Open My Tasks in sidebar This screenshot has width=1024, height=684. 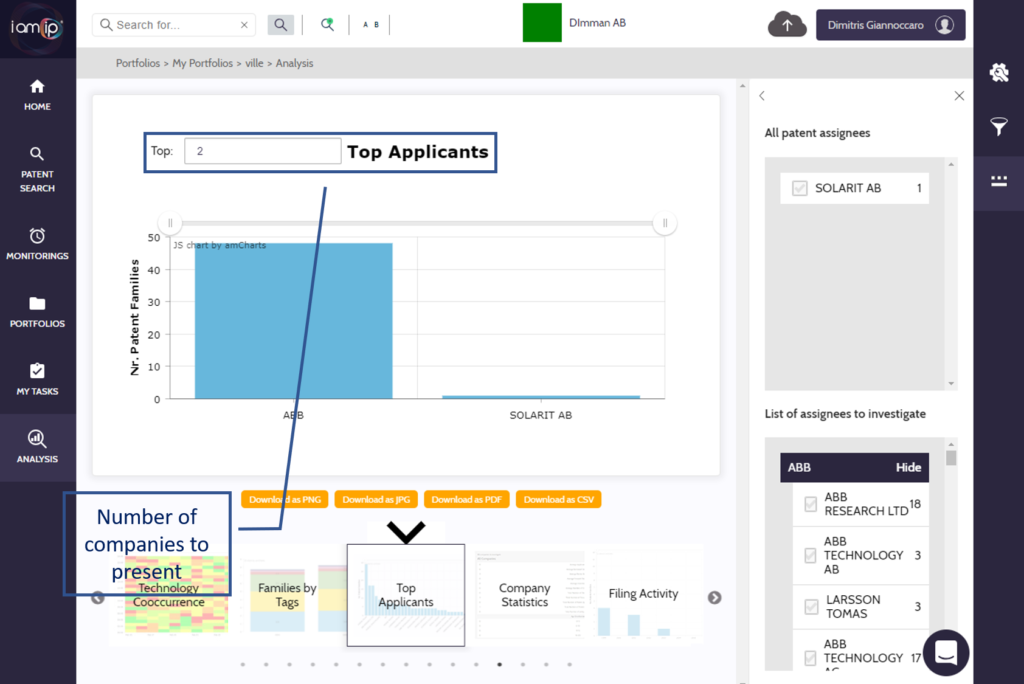(37, 380)
